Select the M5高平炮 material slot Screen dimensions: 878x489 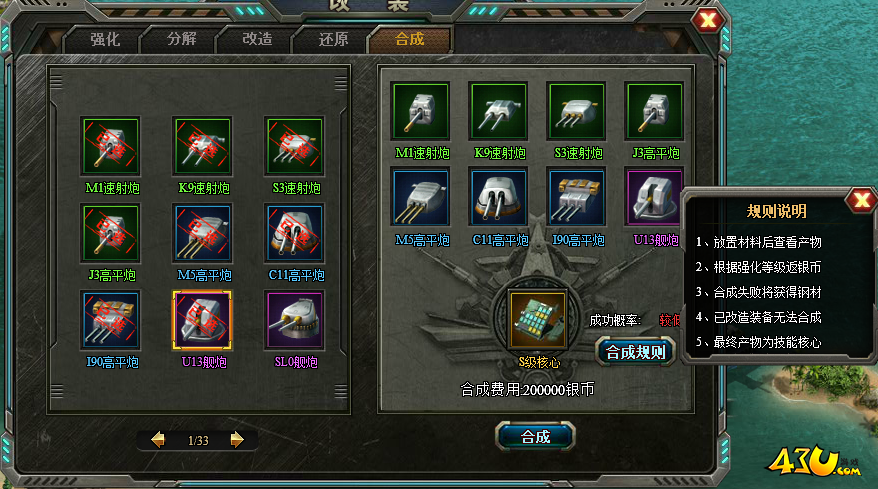tap(421, 198)
